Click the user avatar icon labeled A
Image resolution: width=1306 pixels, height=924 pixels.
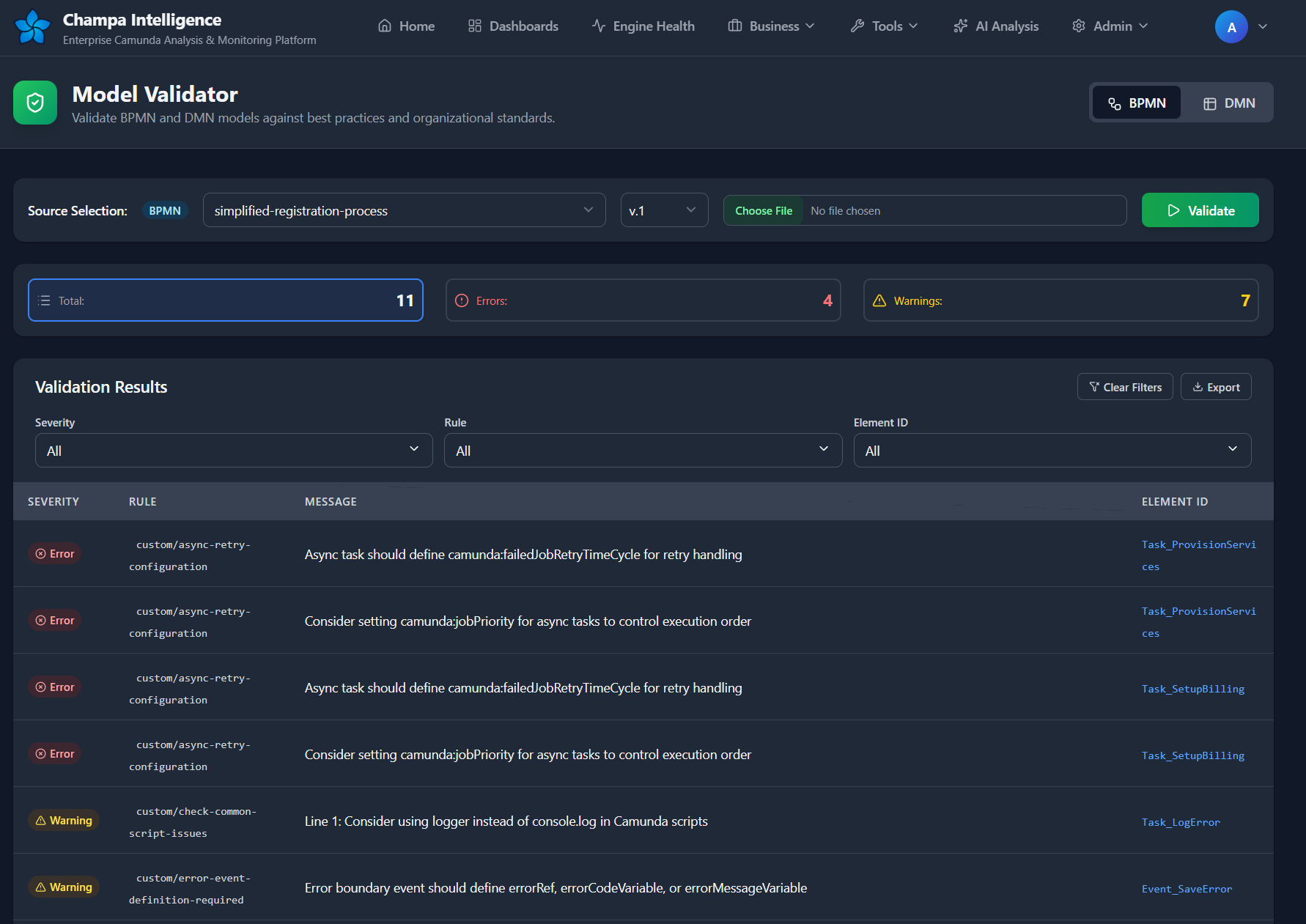tap(1231, 27)
